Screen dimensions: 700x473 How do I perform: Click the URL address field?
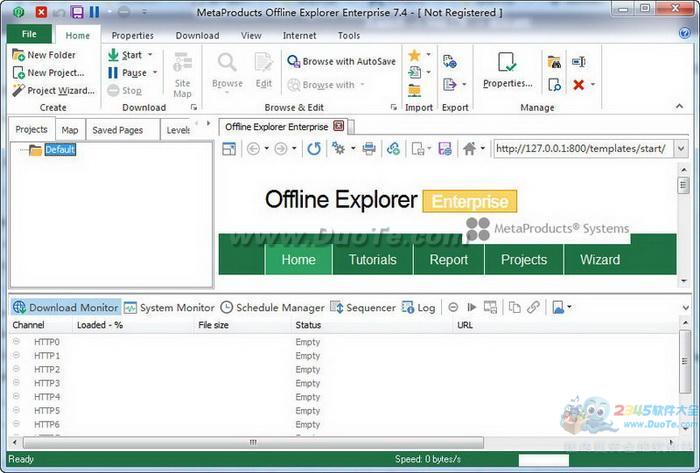tap(583, 149)
